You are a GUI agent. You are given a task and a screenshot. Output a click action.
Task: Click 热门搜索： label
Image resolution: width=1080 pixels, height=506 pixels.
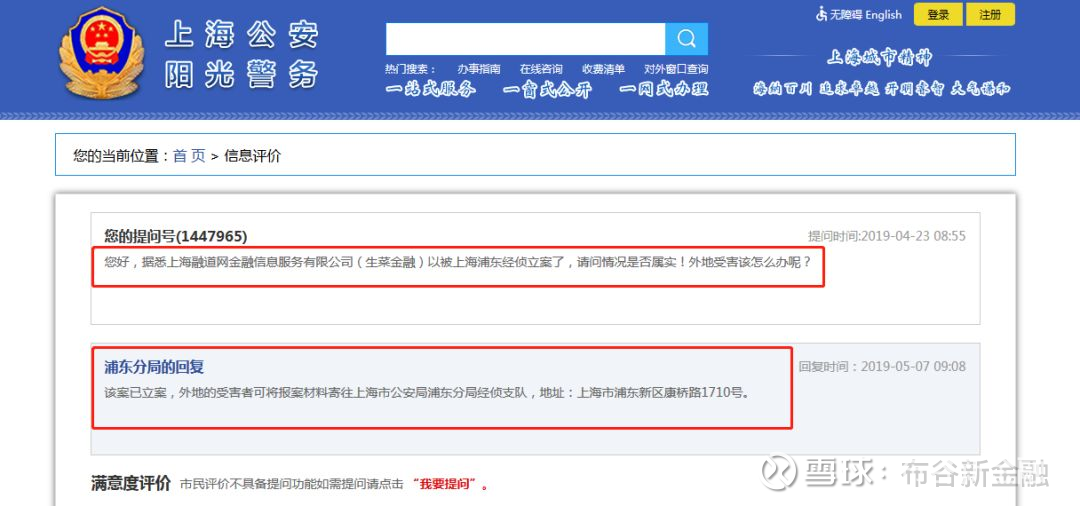pyautogui.click(x=411, y=69)
